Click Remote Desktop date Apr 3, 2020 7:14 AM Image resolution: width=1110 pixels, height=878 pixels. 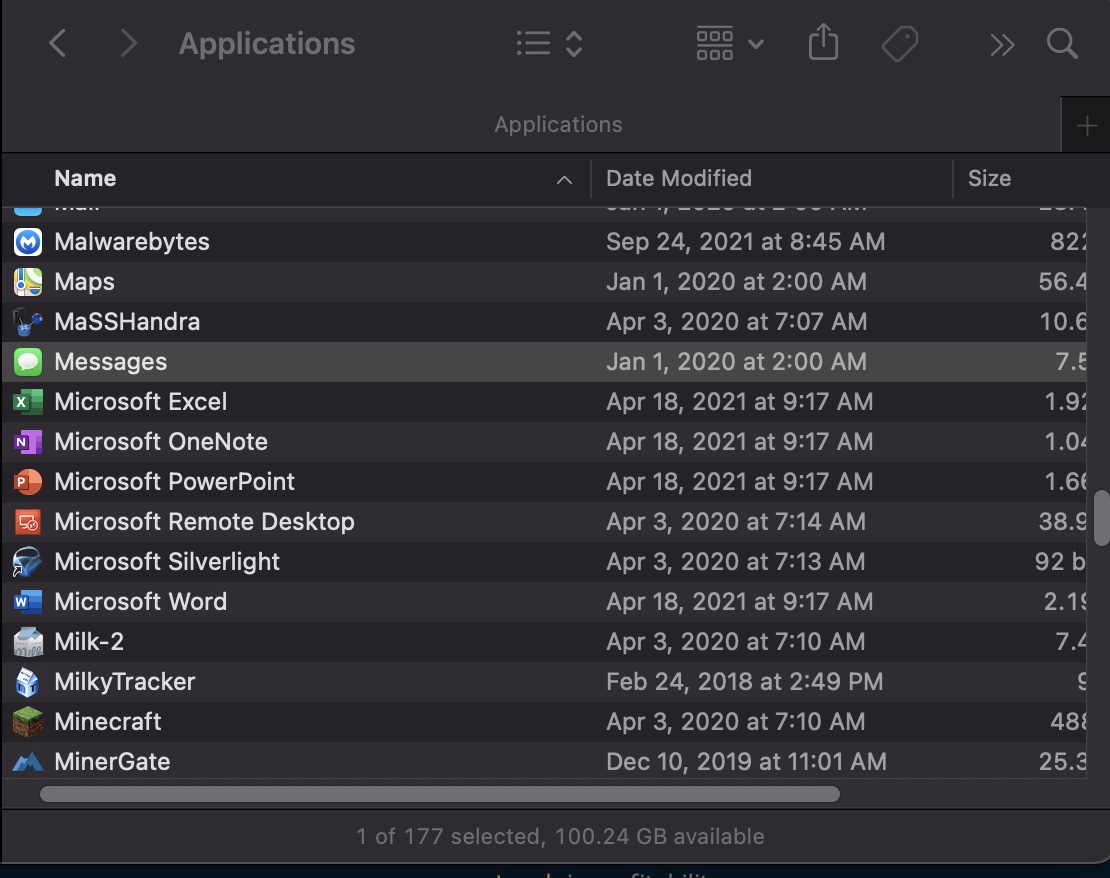click(x=736, y=522)
